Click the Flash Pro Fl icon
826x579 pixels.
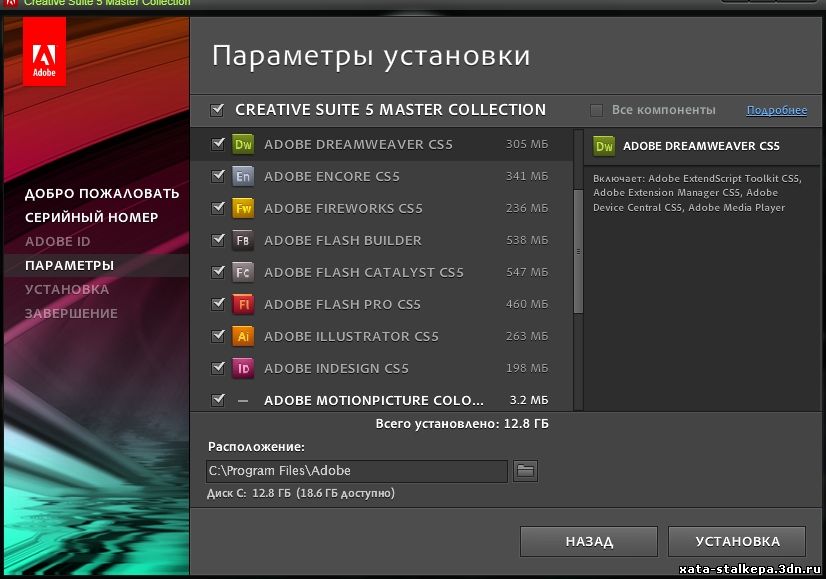243,304
